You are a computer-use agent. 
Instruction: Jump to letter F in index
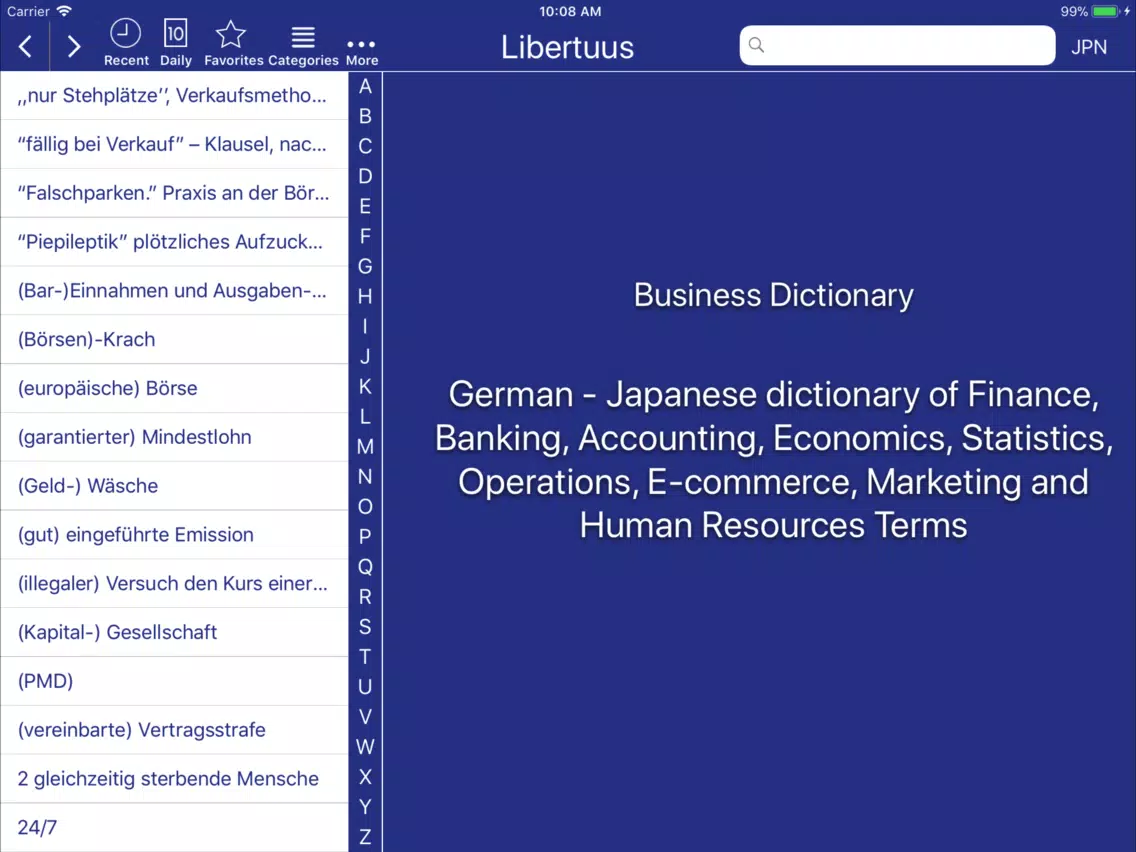pyautogui.click(x=365, y=236)
